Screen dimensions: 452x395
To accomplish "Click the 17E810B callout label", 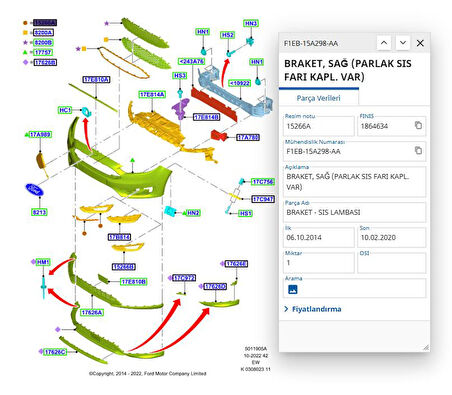I will click(x=133, y=282).
